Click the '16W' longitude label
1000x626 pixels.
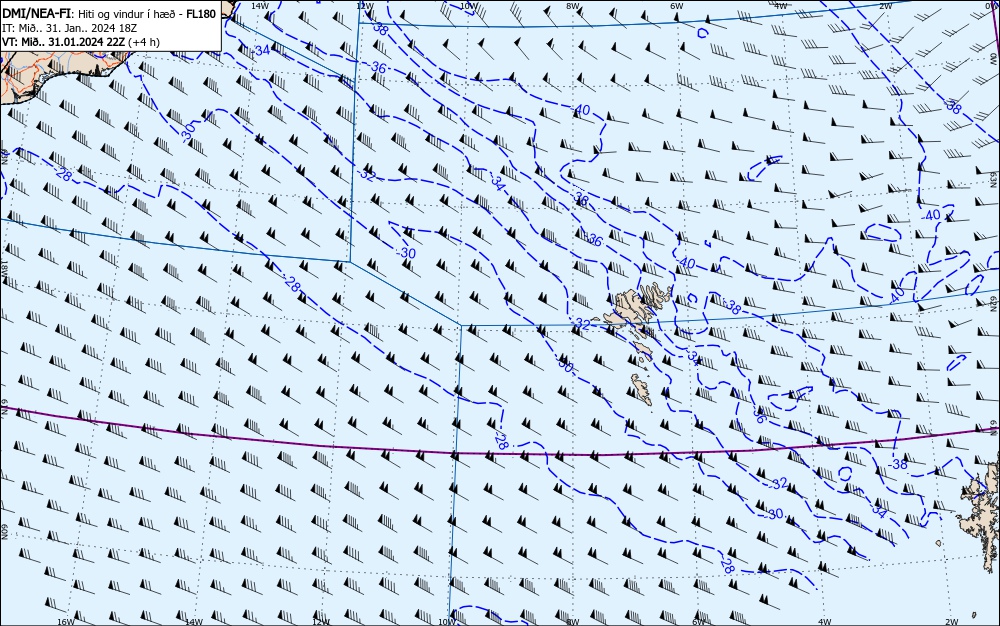66,621
